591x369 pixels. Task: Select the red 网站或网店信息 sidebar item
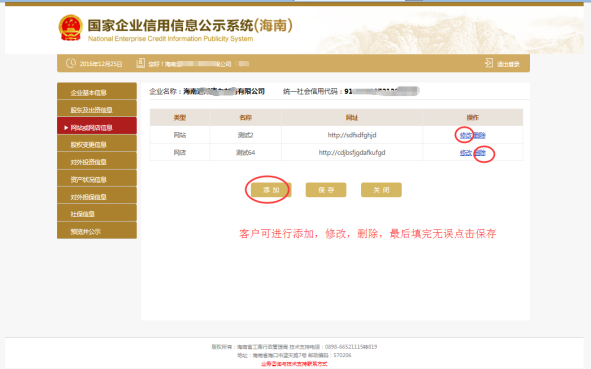[97, 127]
